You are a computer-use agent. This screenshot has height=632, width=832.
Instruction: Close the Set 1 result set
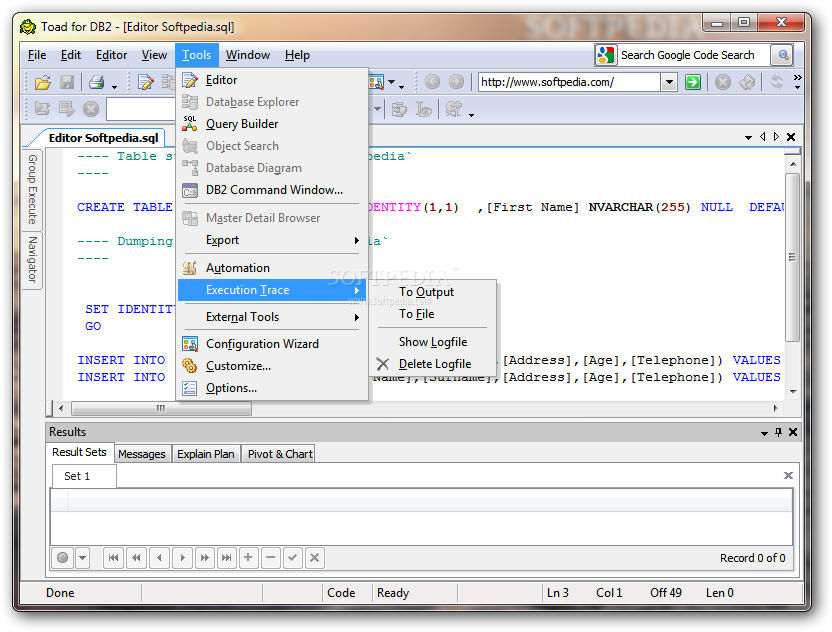pyautogui.click(x=788, y=475)
